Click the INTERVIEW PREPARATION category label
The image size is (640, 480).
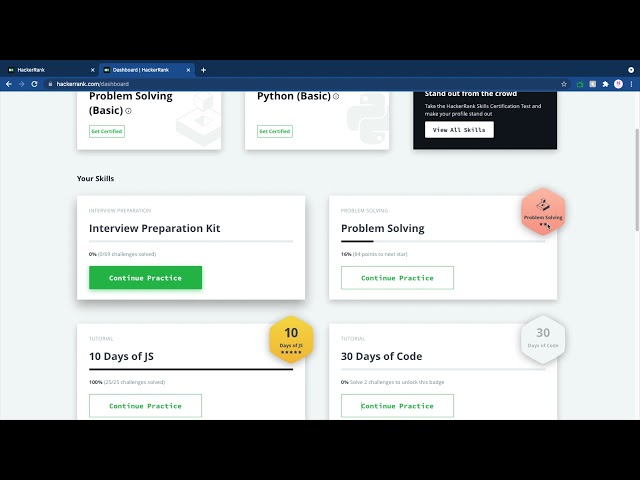tap(120, 211)
